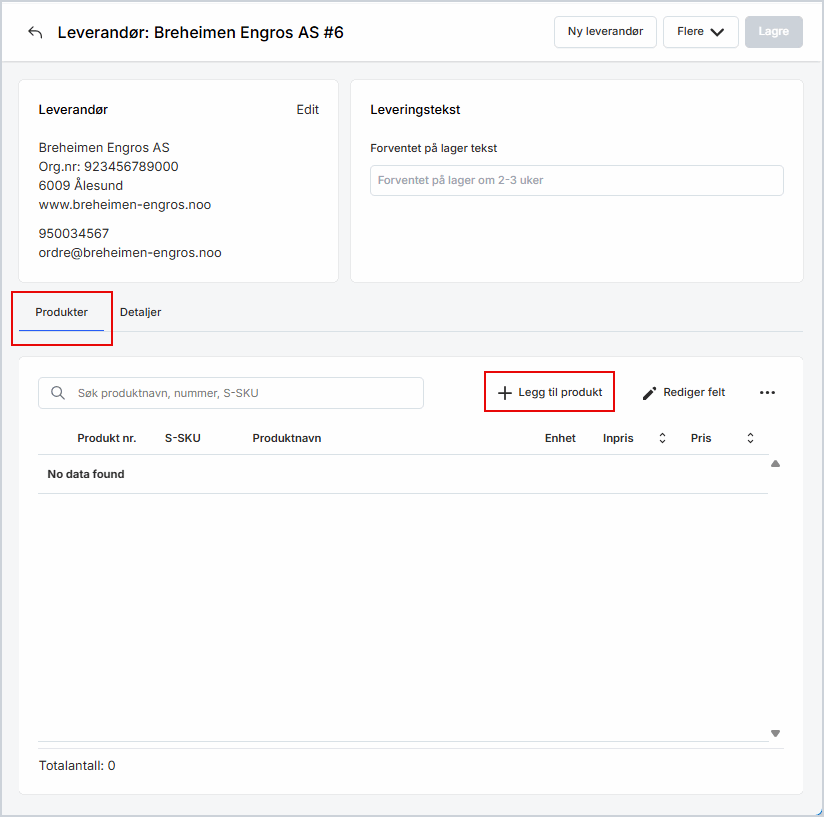Open the Detaljer tab
The height and width of the screenshot is (817, 824).
coord(140,312)
